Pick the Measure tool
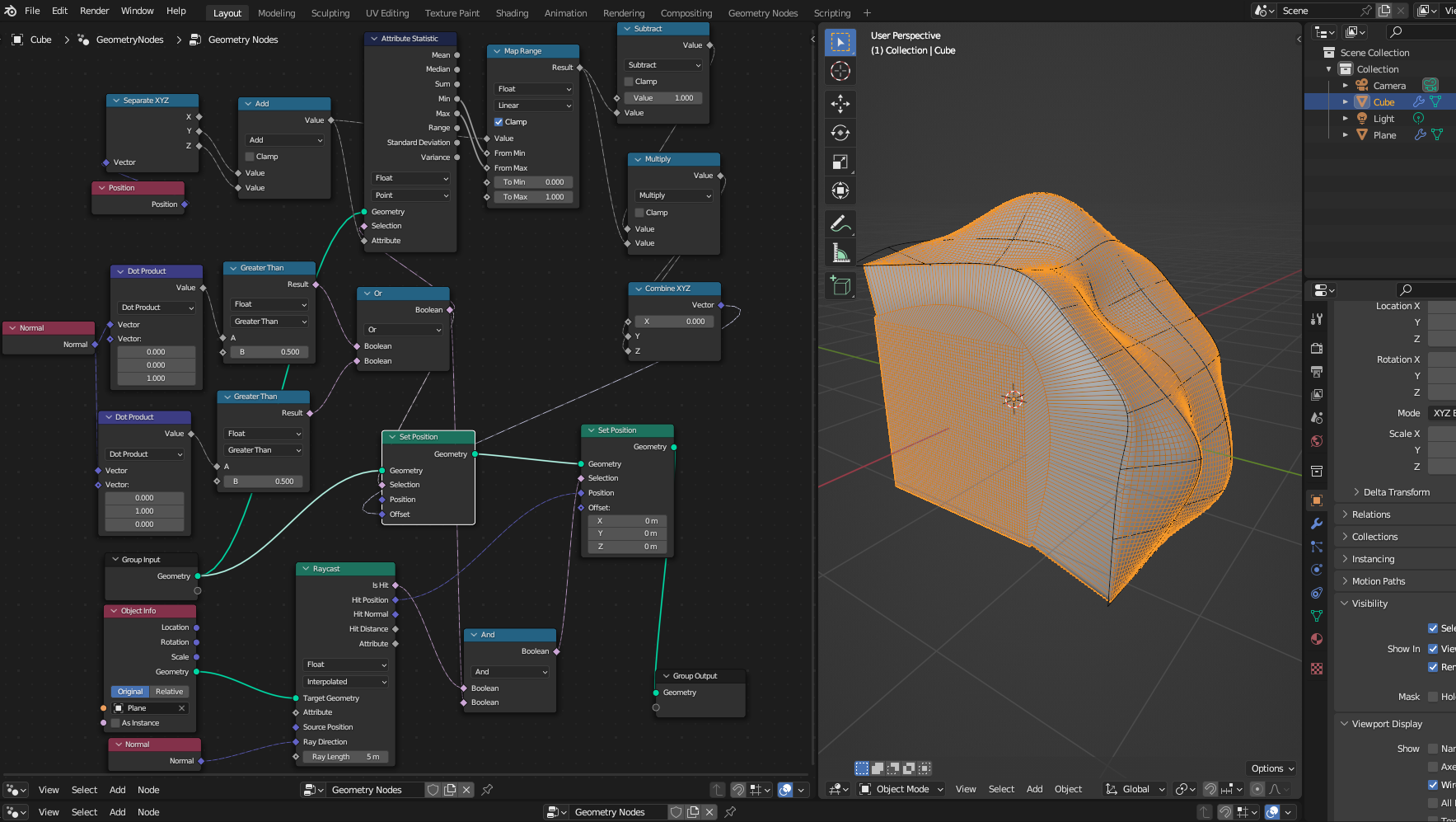 coord(840,252)
